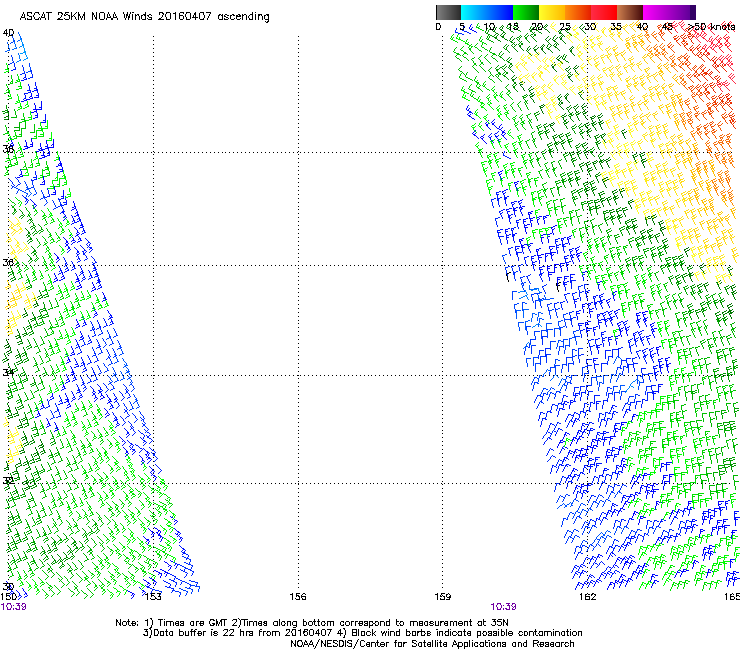Click the longitude label '156'
The height and width of the screenshot is (650, 740).
[298, 597]
